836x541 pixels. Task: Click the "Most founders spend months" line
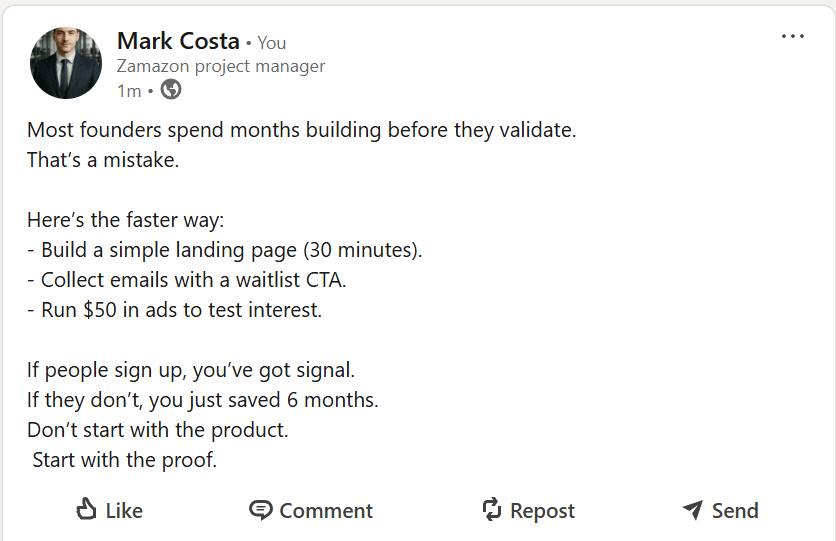301,130
